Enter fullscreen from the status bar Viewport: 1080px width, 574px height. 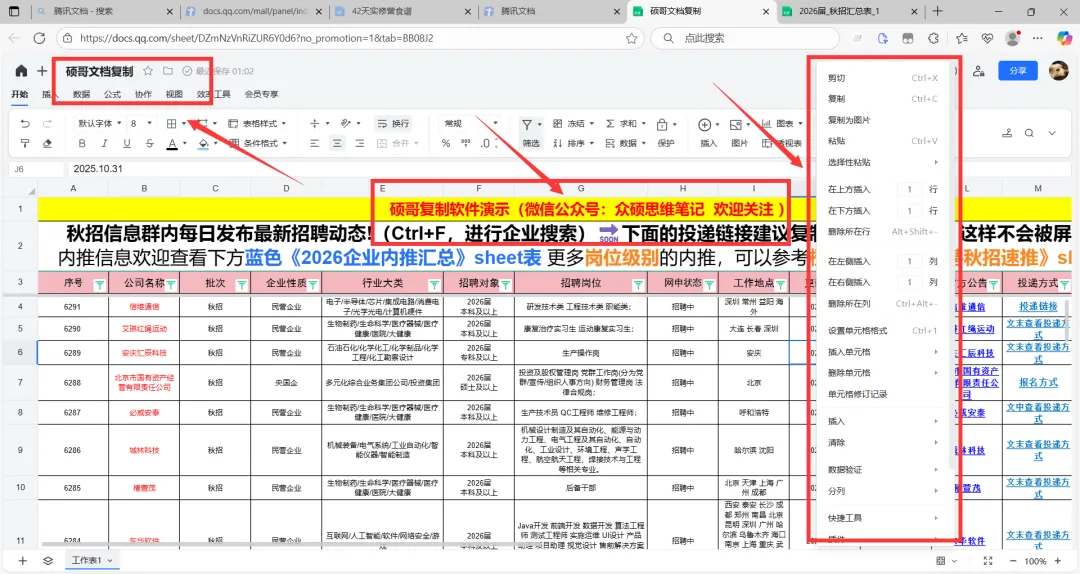(988, 561)
